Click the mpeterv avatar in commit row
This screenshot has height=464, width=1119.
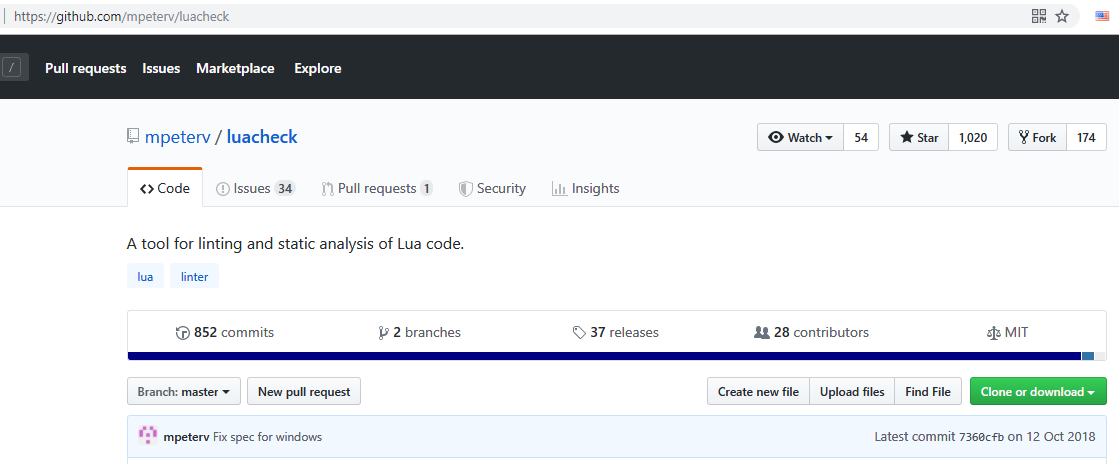[x=148, y=436]
